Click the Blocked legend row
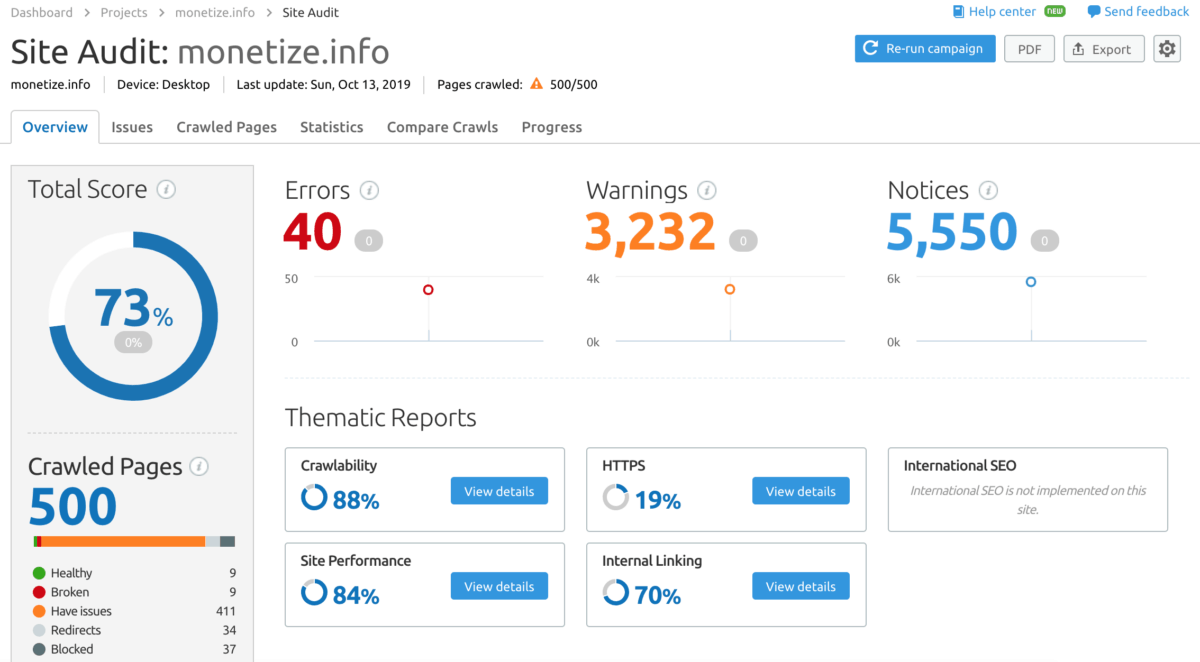Image resolution: width=1200 pixels, height=662 pixels. [x=134, y=649]
